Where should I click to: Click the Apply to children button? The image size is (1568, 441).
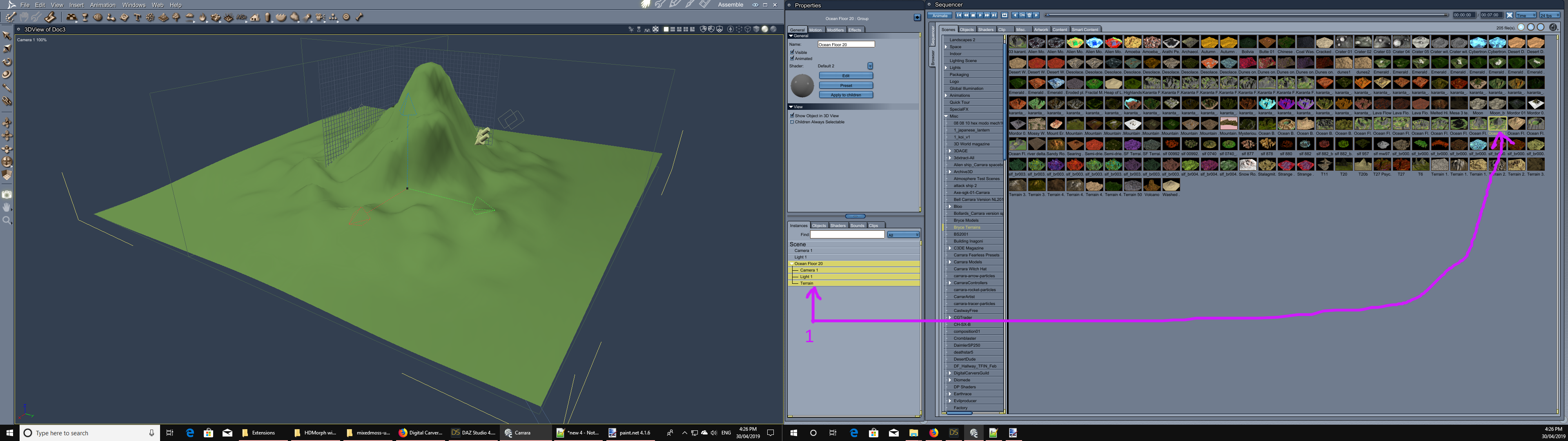point(846,95)
